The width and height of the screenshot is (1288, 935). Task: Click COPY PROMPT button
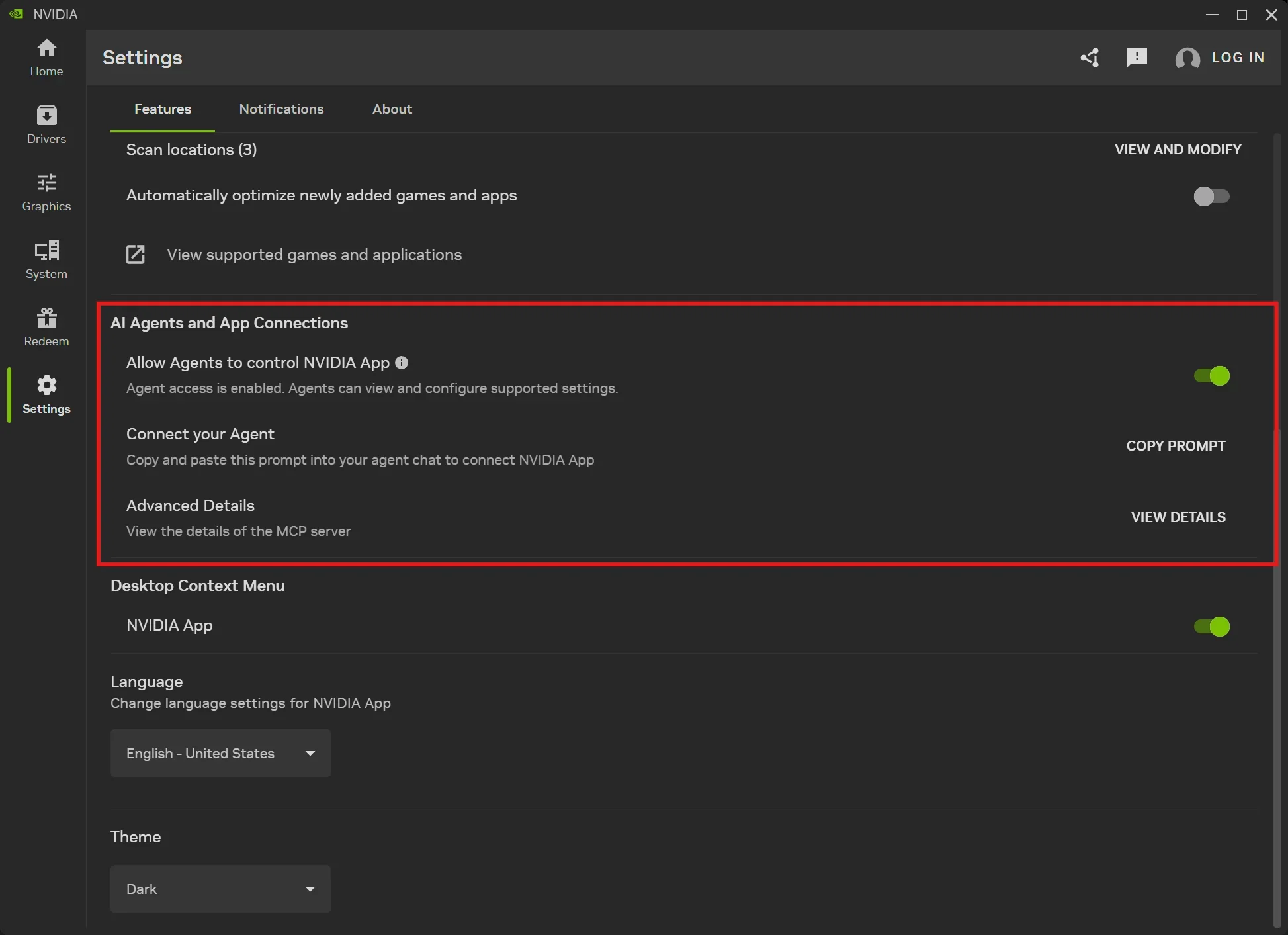pyautogui.click(x=1176, y=446)
